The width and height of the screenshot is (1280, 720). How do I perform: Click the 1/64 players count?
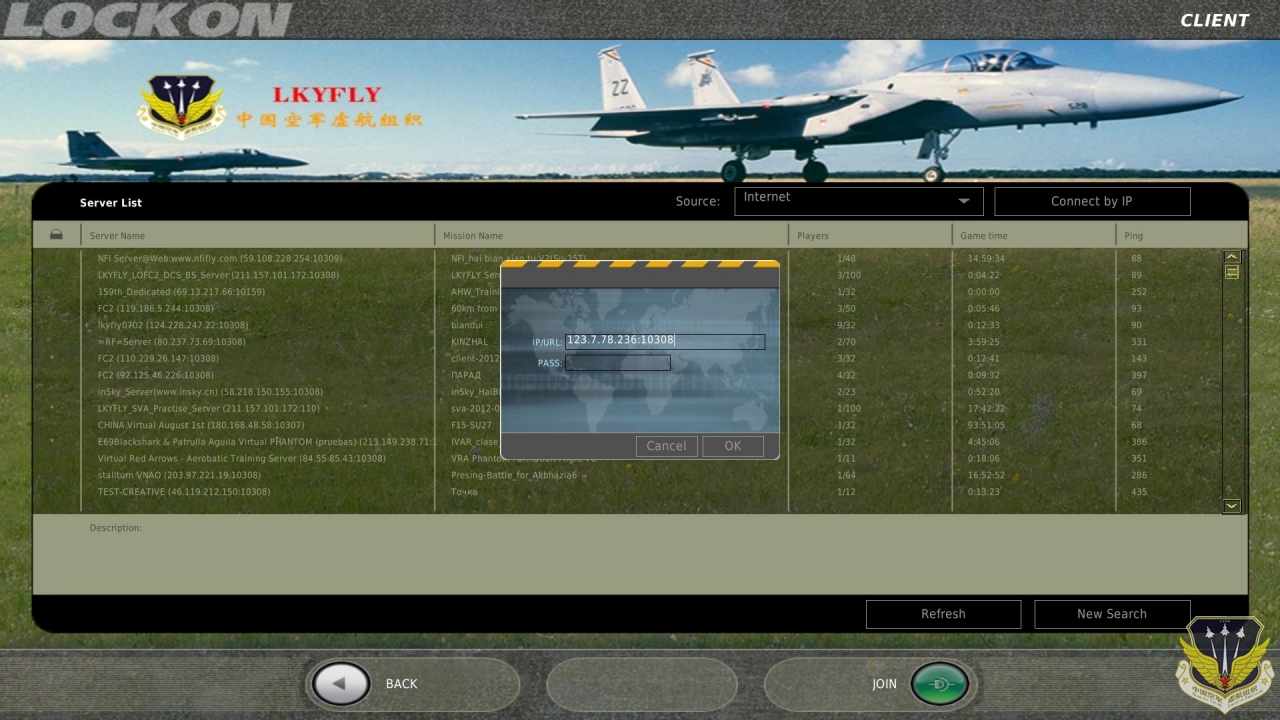click(846, 475)
